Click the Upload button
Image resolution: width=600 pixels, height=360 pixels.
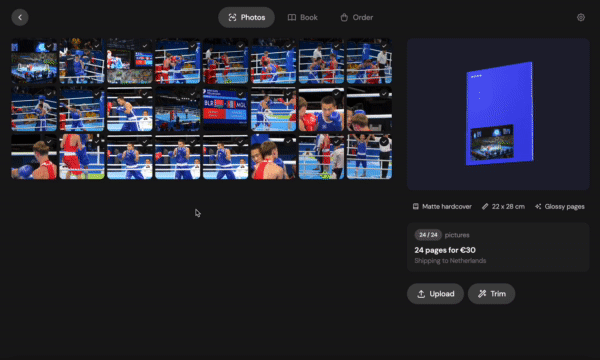pos(435,294)
